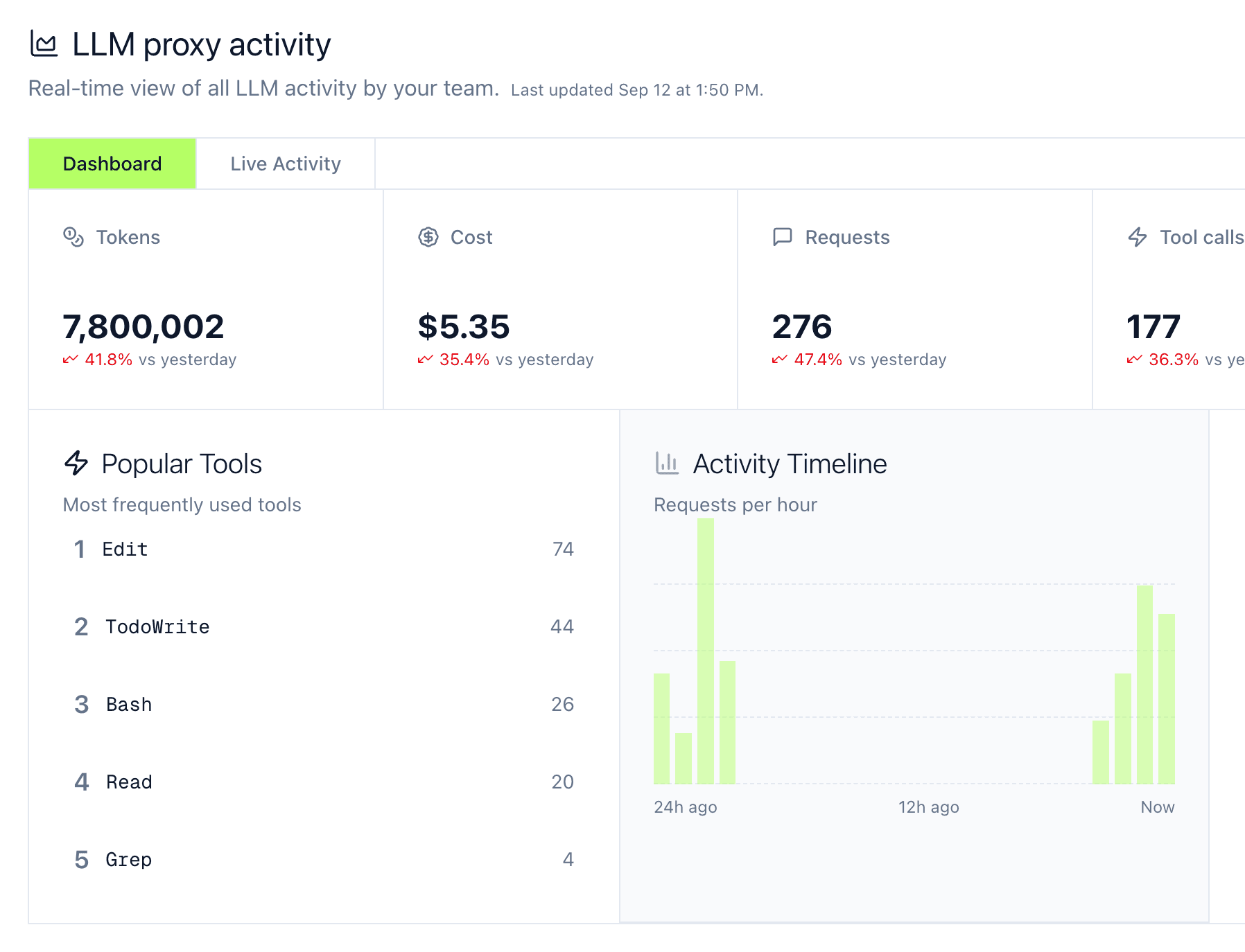Click the tallest bar in Activity Timeline

click(704, 651)
